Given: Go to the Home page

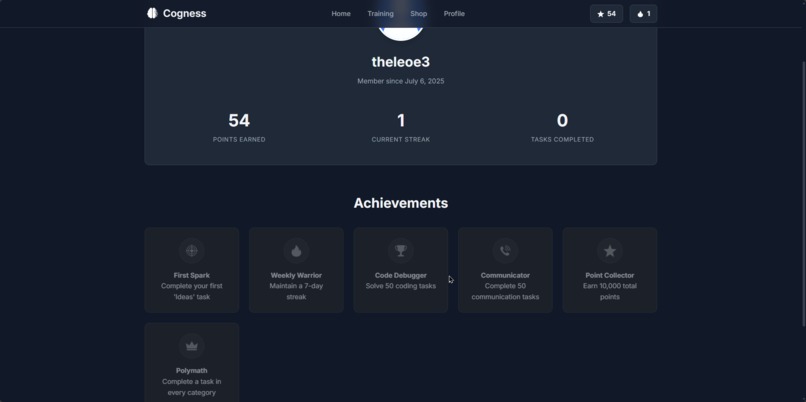Looking at the screenshot, I should pos(341,14).
